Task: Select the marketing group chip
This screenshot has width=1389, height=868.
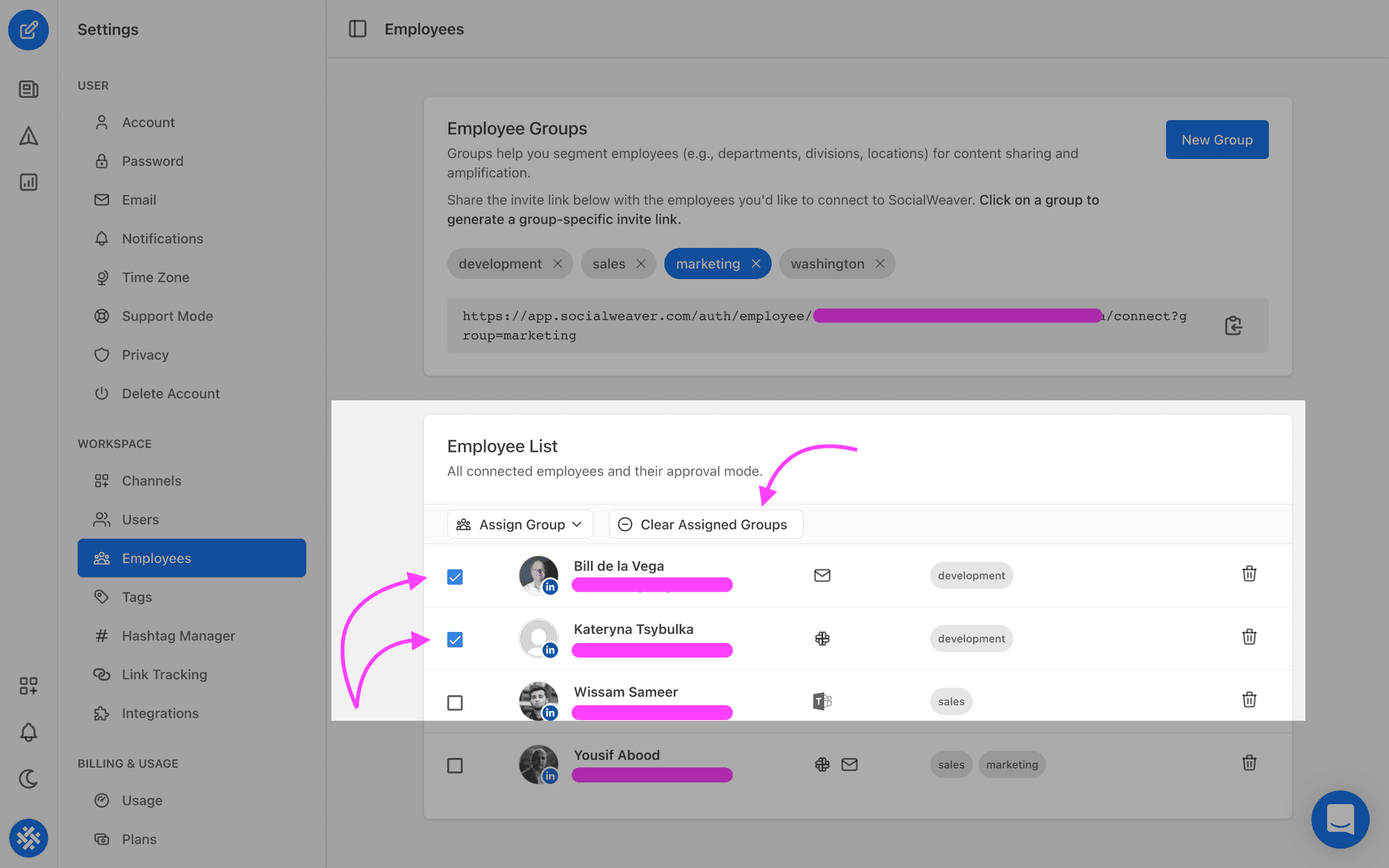Action: coord(708,264)
